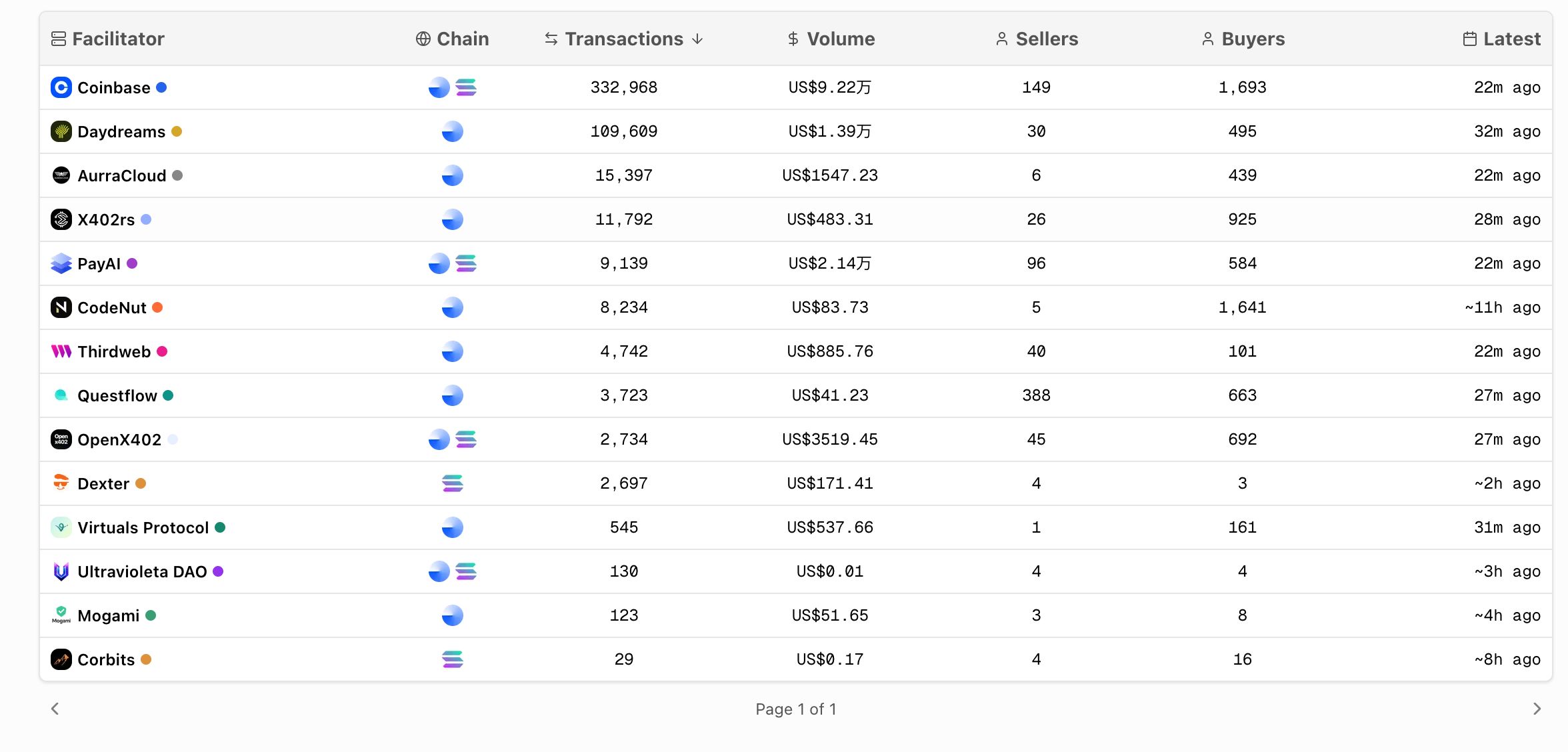The image size is (1568, 752).
Task: Click the Solana chain icon in Dexter row
Action: 453,483
